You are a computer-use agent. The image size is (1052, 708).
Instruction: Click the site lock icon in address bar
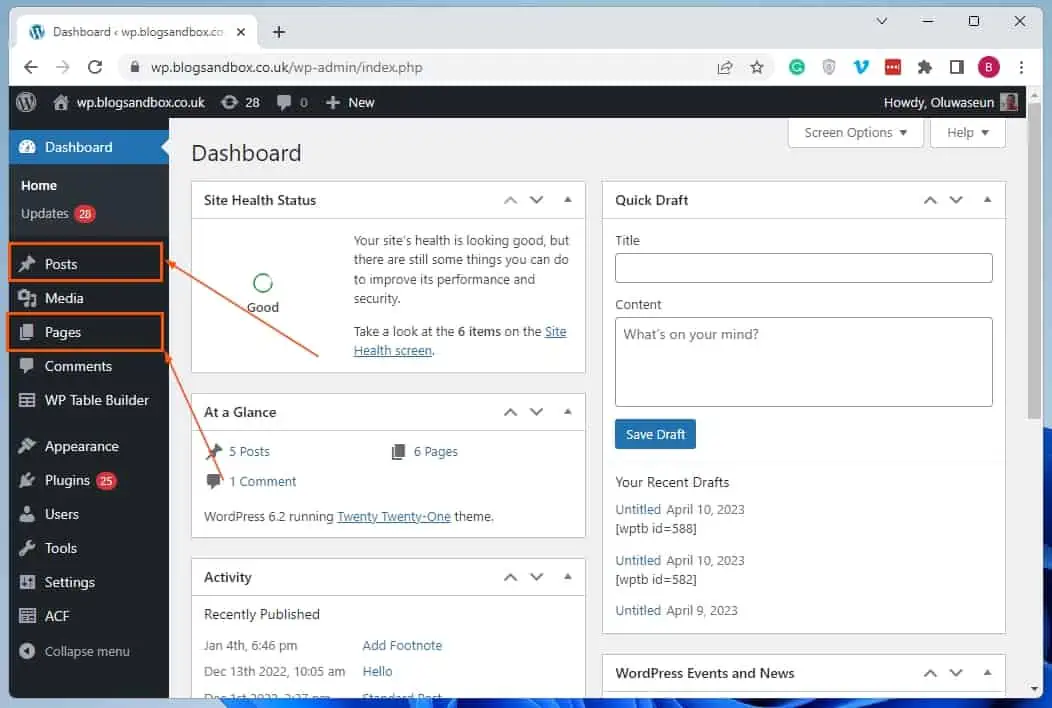click(x=135, y=67)
